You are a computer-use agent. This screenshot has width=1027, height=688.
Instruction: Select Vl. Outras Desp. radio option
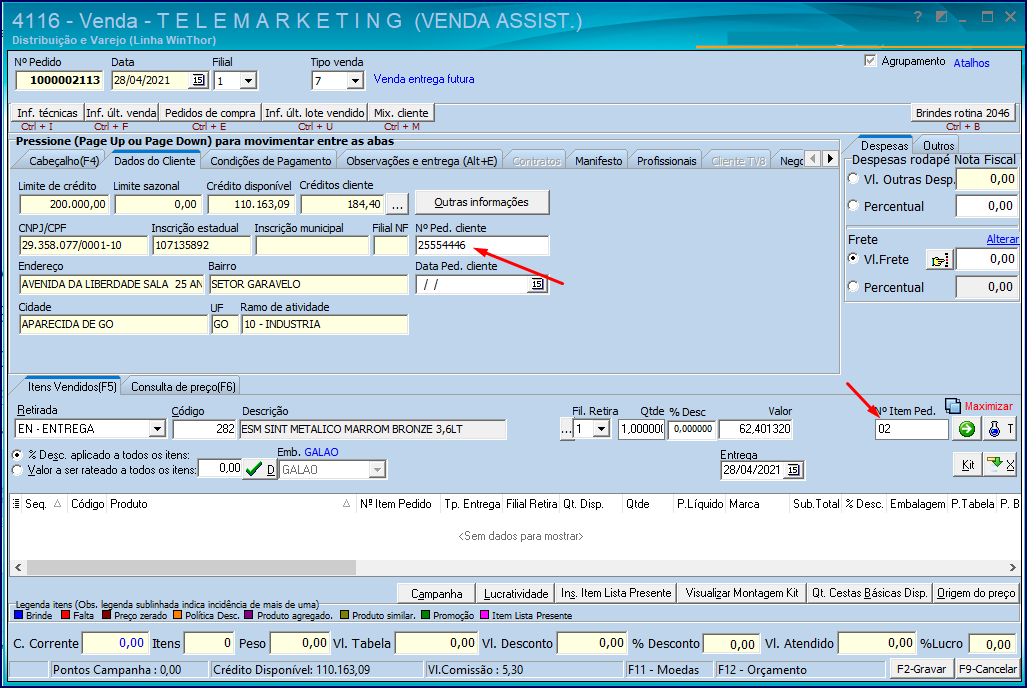tap(853, 179)
